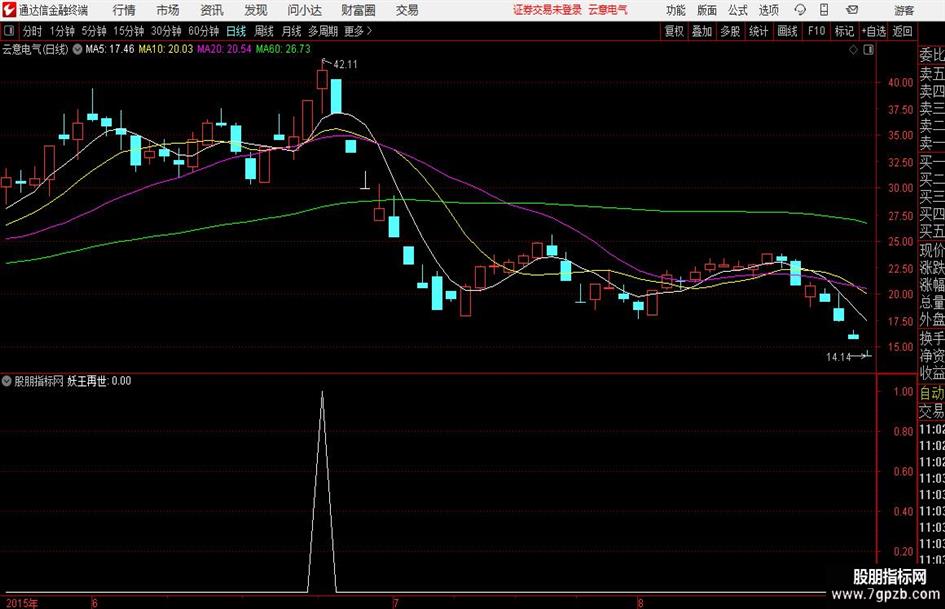Click the 自动 label in side panel
The image size is (945, 609).
click(x=932, y=393)
